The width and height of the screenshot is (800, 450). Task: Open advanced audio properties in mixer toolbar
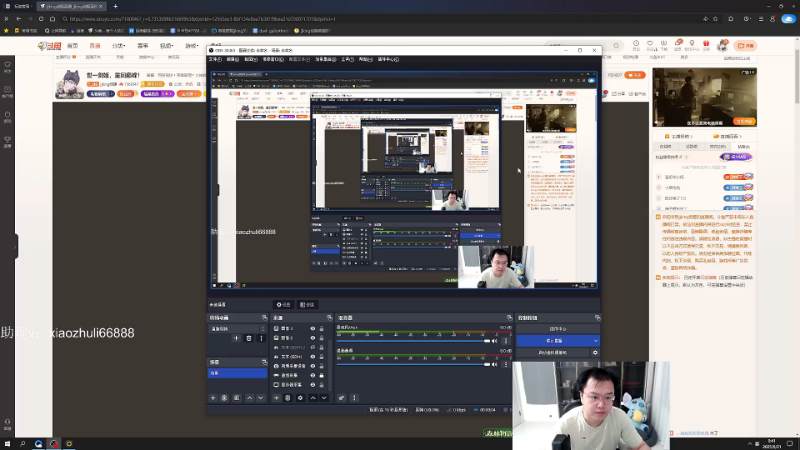pyautogui.click(x=341, y=398)
